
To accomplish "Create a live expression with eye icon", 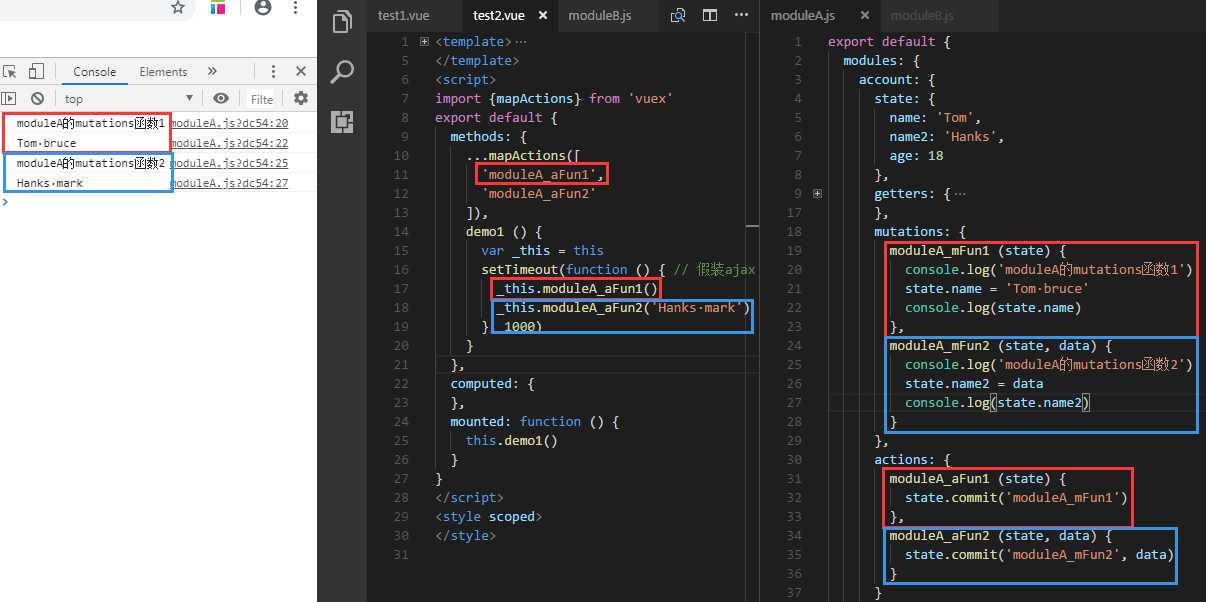I will 221,98.
